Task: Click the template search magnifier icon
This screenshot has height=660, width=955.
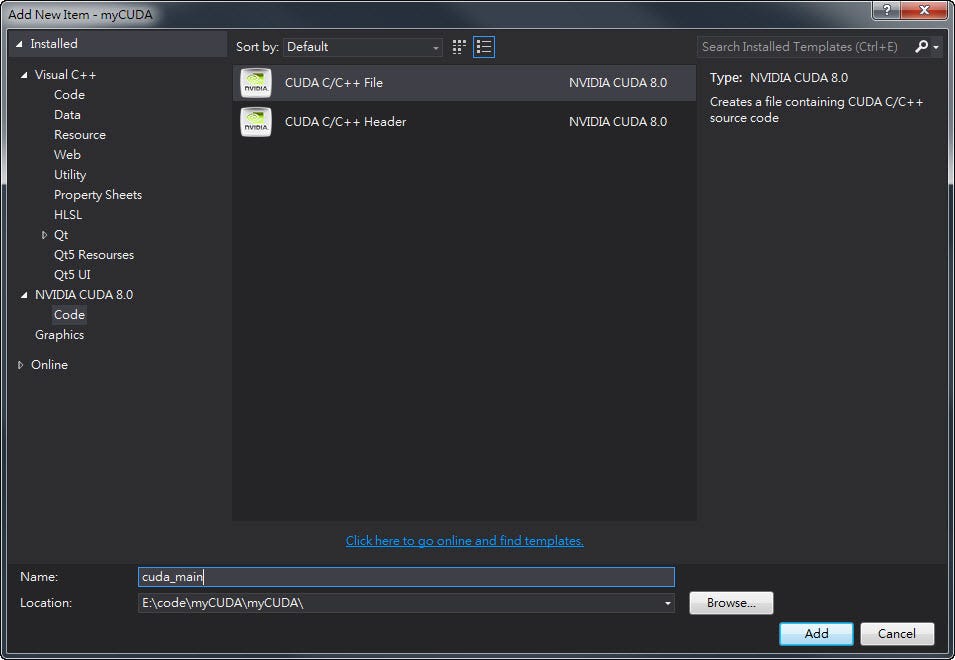Action: [x=922, y=46]
